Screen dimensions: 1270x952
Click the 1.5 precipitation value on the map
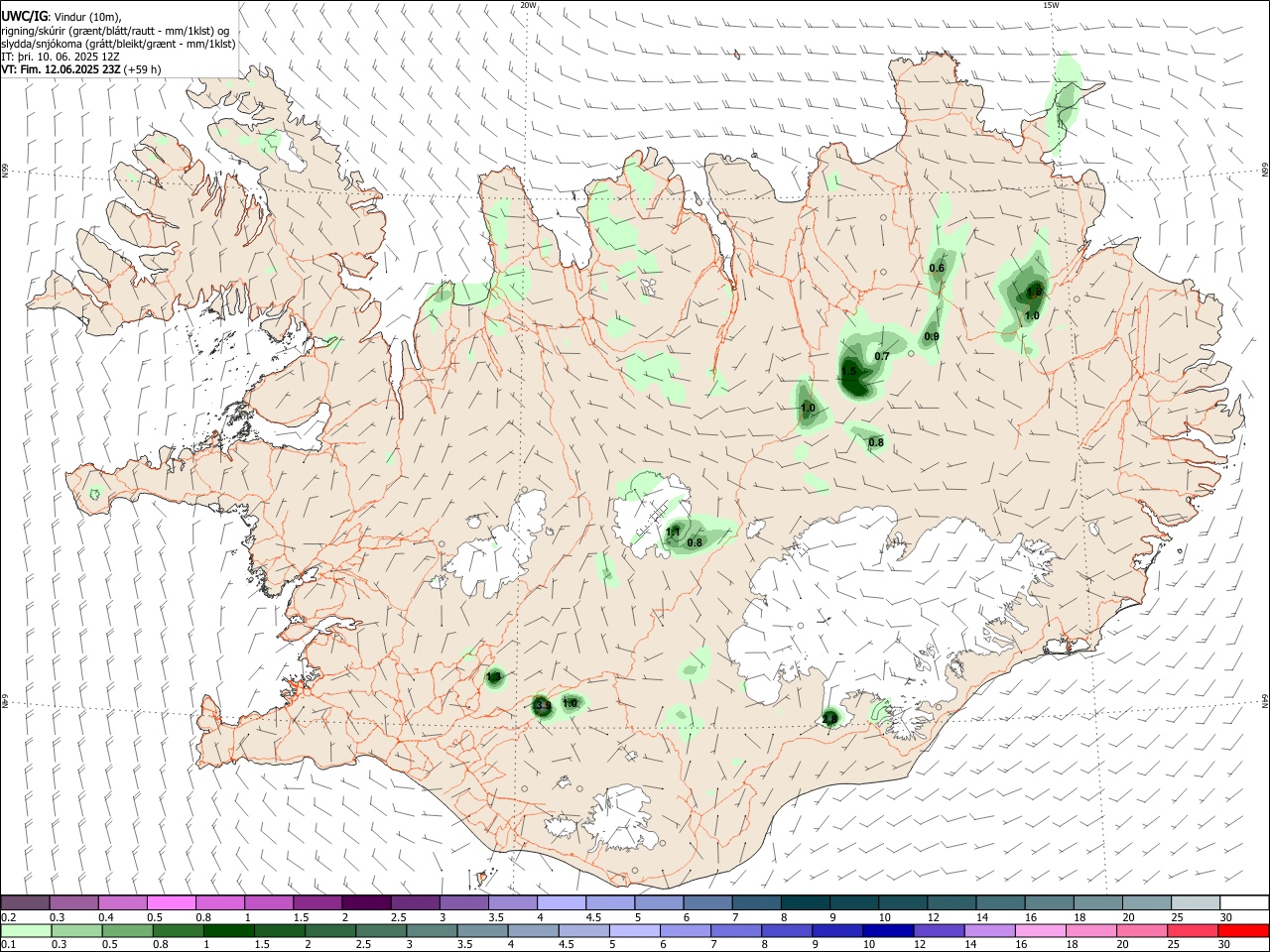(848, 372)
